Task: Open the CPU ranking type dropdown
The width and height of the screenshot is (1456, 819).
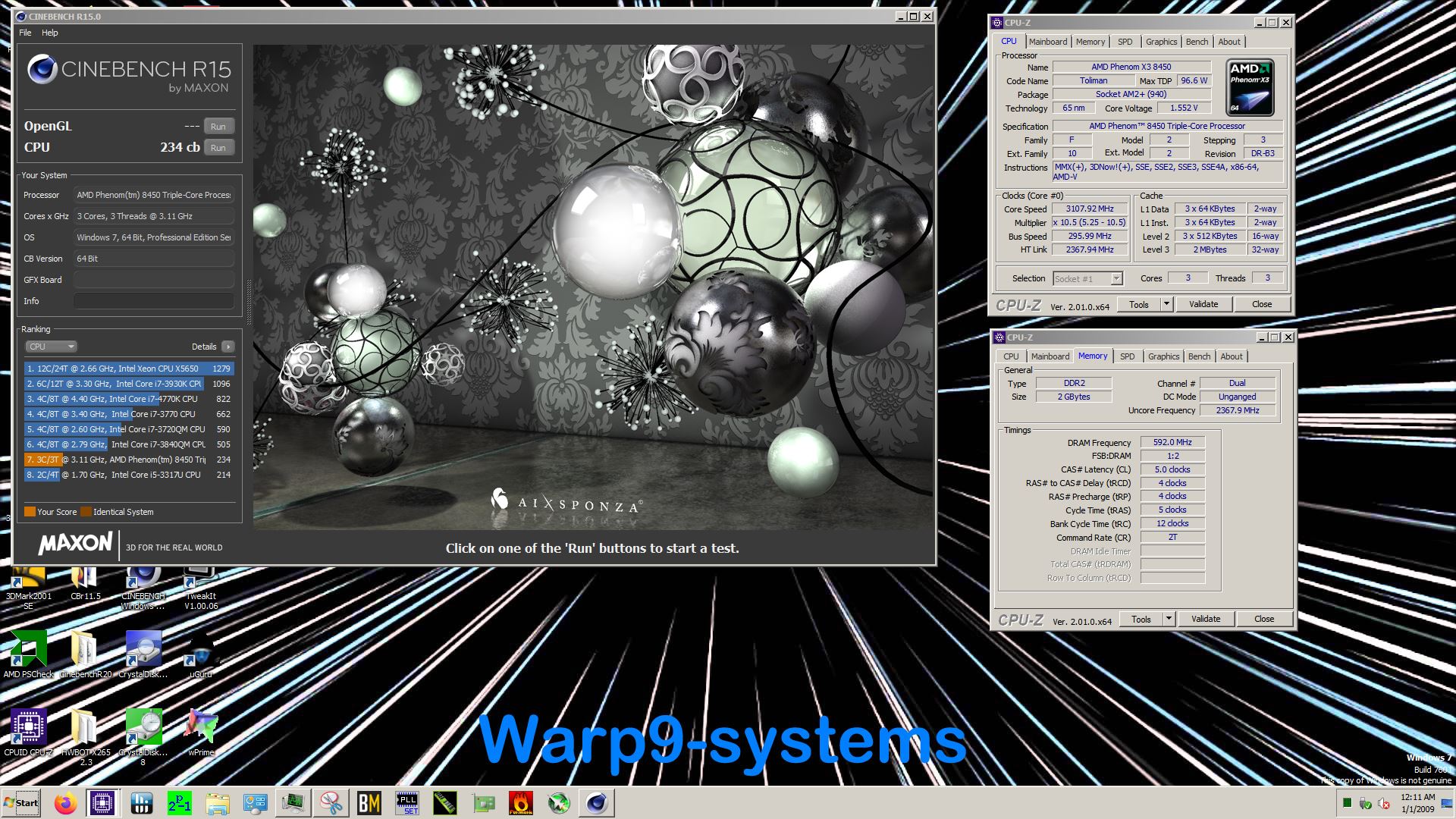Action: pyautogui.click(x=51, y=347)
